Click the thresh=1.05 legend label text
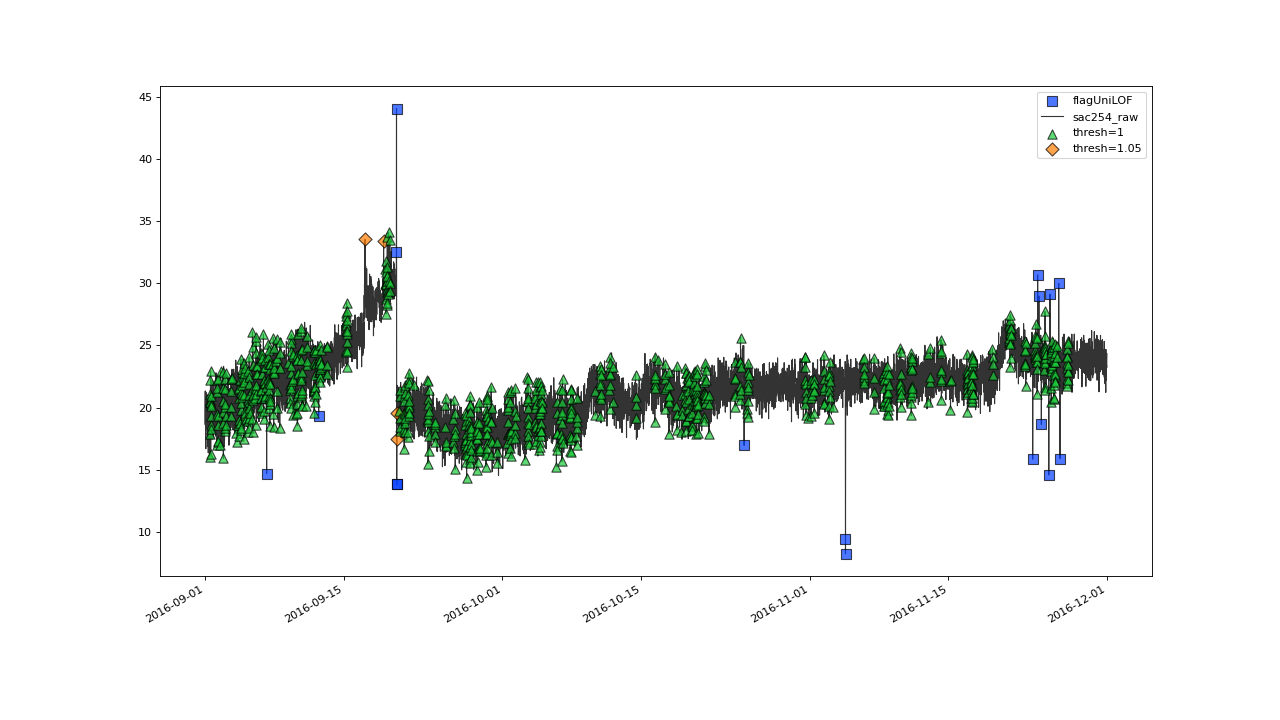This screenshot has height=720, width=1280. [x=1106, y=149]
